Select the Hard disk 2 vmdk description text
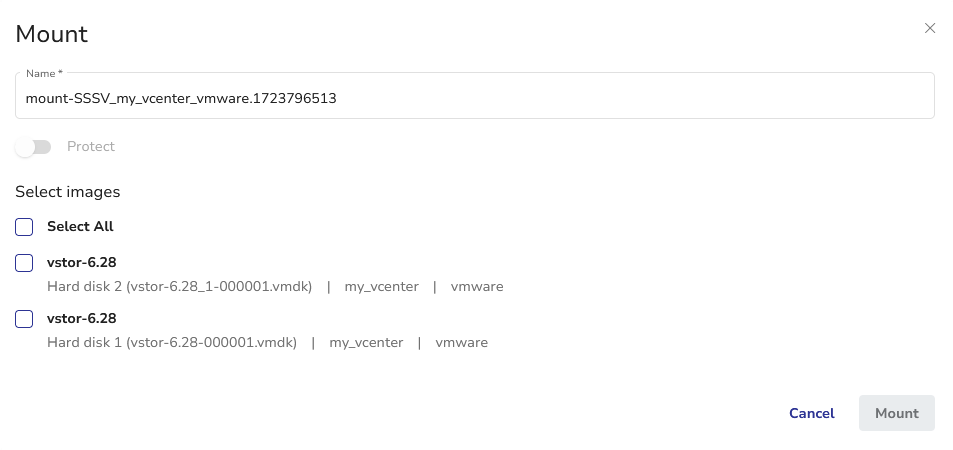The height and width of the screenshot is (450, 953). (180, 287)
